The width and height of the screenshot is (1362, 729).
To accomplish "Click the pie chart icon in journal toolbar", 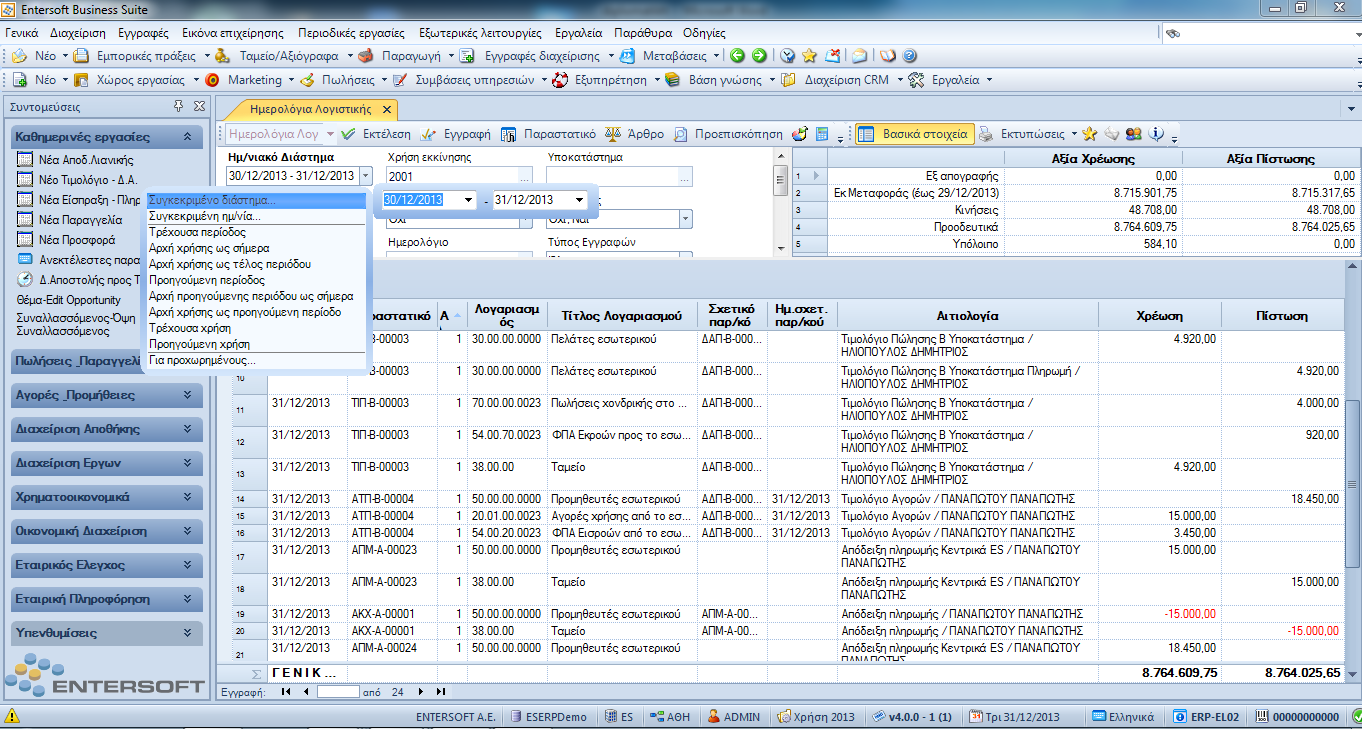I will pyautogui.click(x=800, y=133).
